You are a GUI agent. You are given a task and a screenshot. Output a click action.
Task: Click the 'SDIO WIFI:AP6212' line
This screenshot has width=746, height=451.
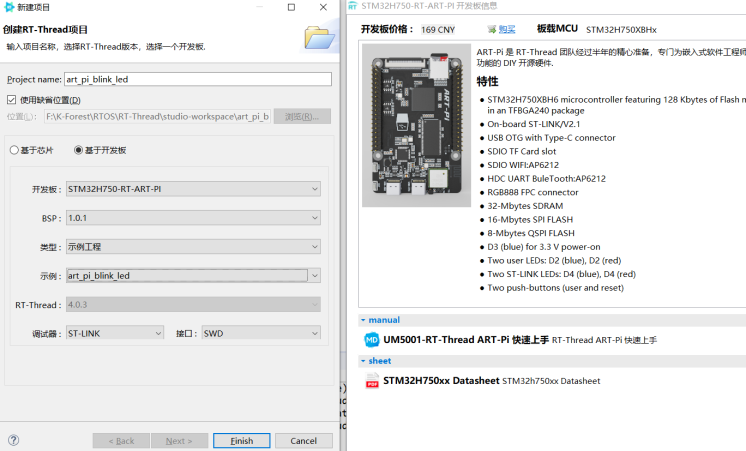click(523, 165)
